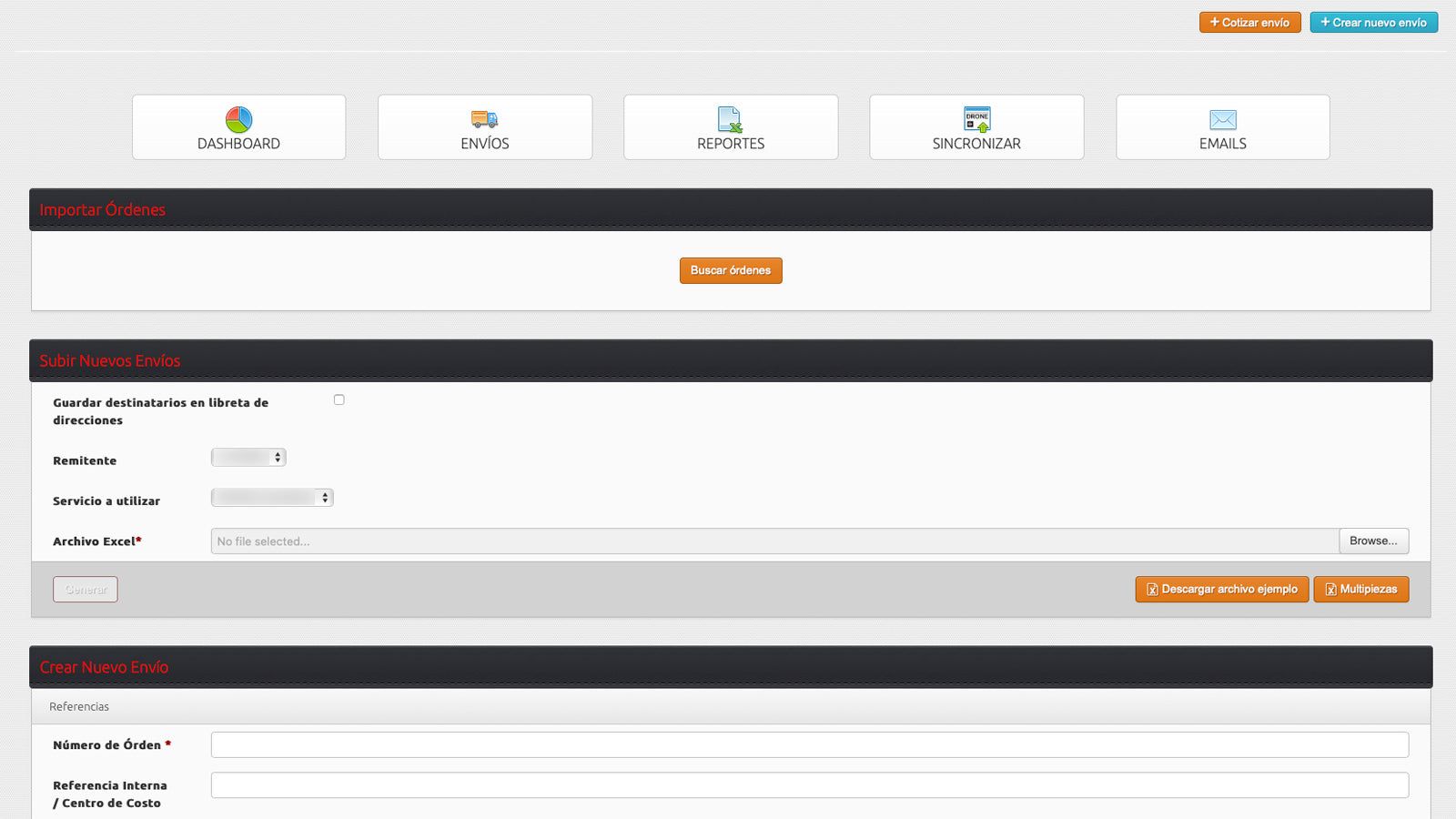Click the Multipiezas button
The width and height of the screenshot is (1456, 819).
(x=1361, y=590)
